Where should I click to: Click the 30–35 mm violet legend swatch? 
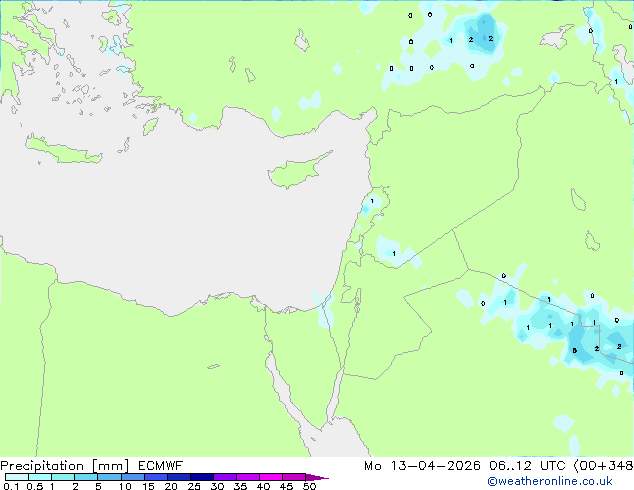pos(224,477)
